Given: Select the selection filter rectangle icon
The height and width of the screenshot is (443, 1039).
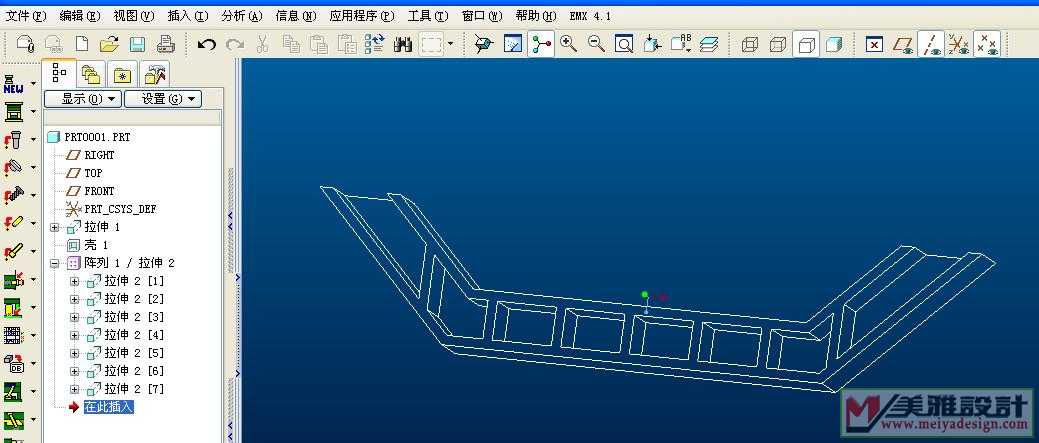Looking at the screenshot, I should (x=431, y=44).
